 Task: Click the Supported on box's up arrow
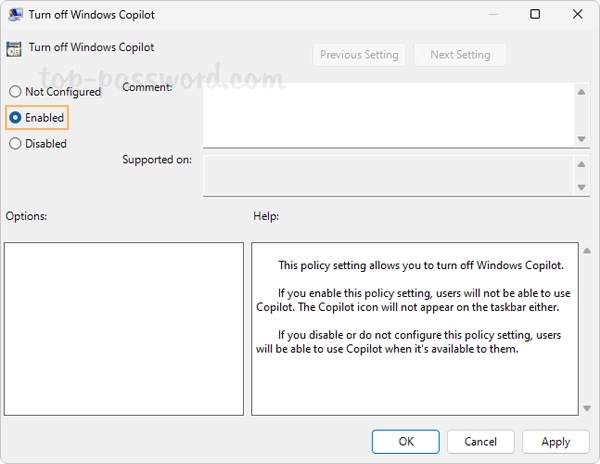coord(581,163)
